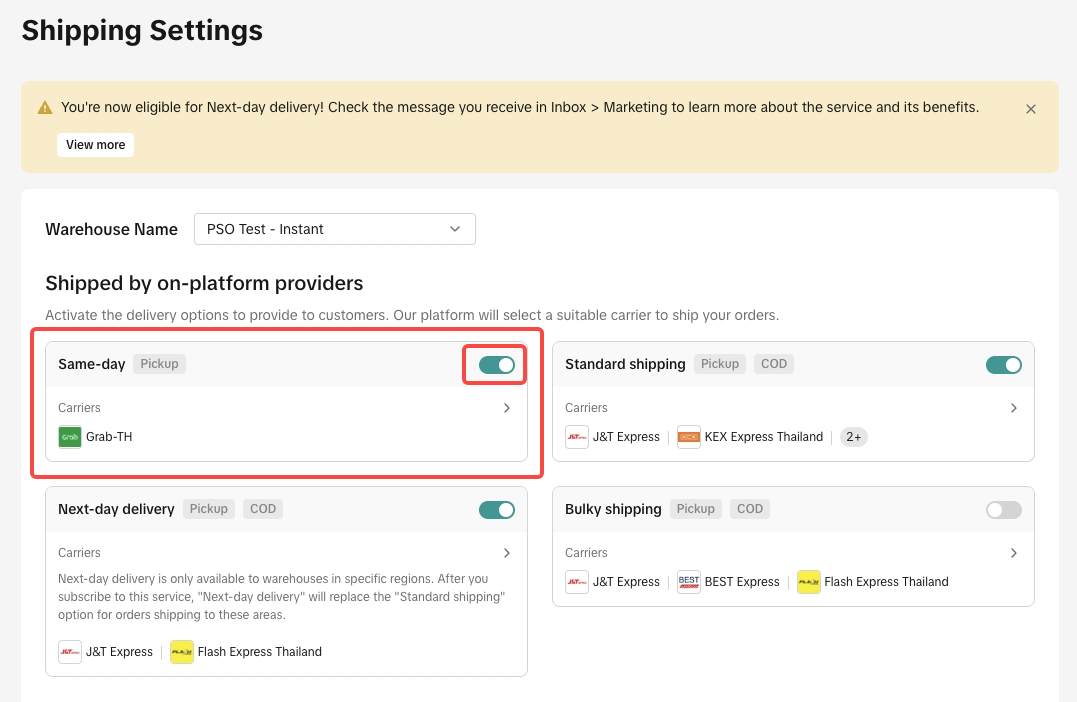
Task: Click the View more button
Action: (96, 145)
